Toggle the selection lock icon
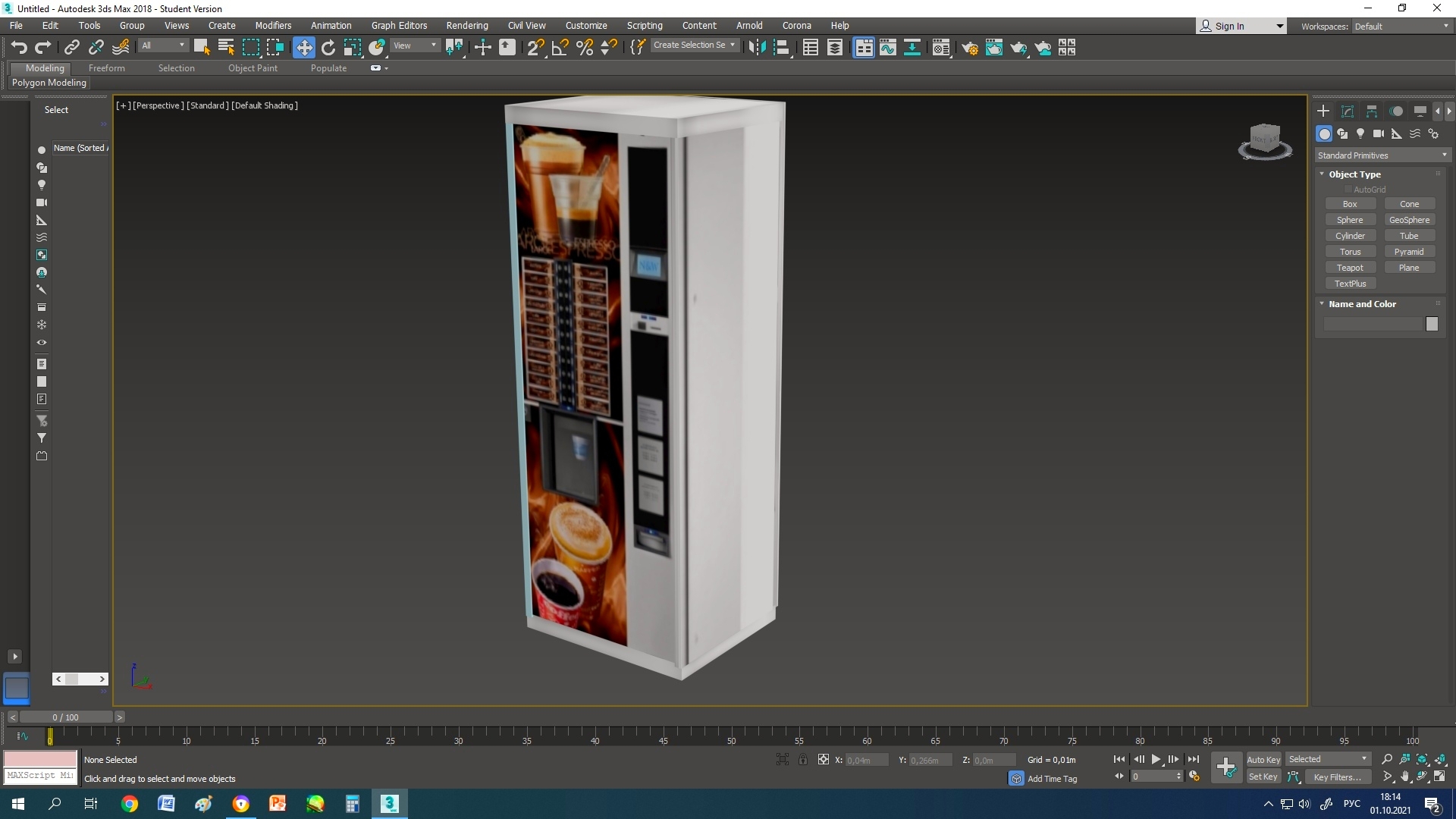Viewport: 1456px width, 819px height. tap(802, 759)
